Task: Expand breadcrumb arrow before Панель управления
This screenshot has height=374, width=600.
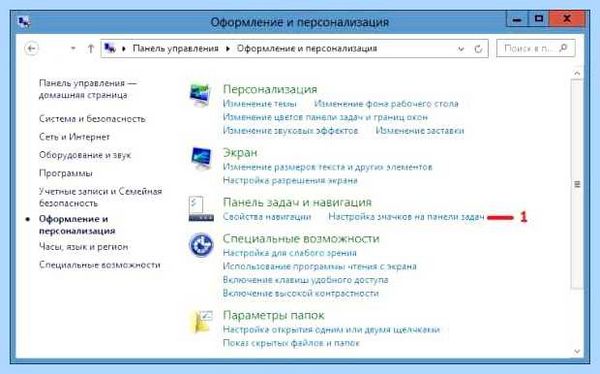Action: (x=124, y=49)
